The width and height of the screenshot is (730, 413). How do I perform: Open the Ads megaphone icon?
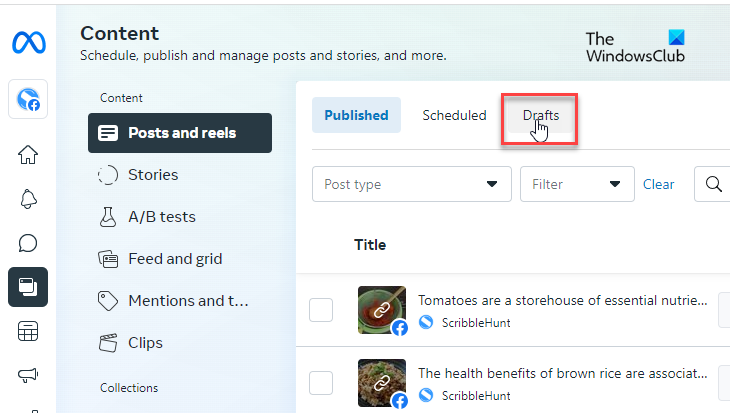(28, 375)
